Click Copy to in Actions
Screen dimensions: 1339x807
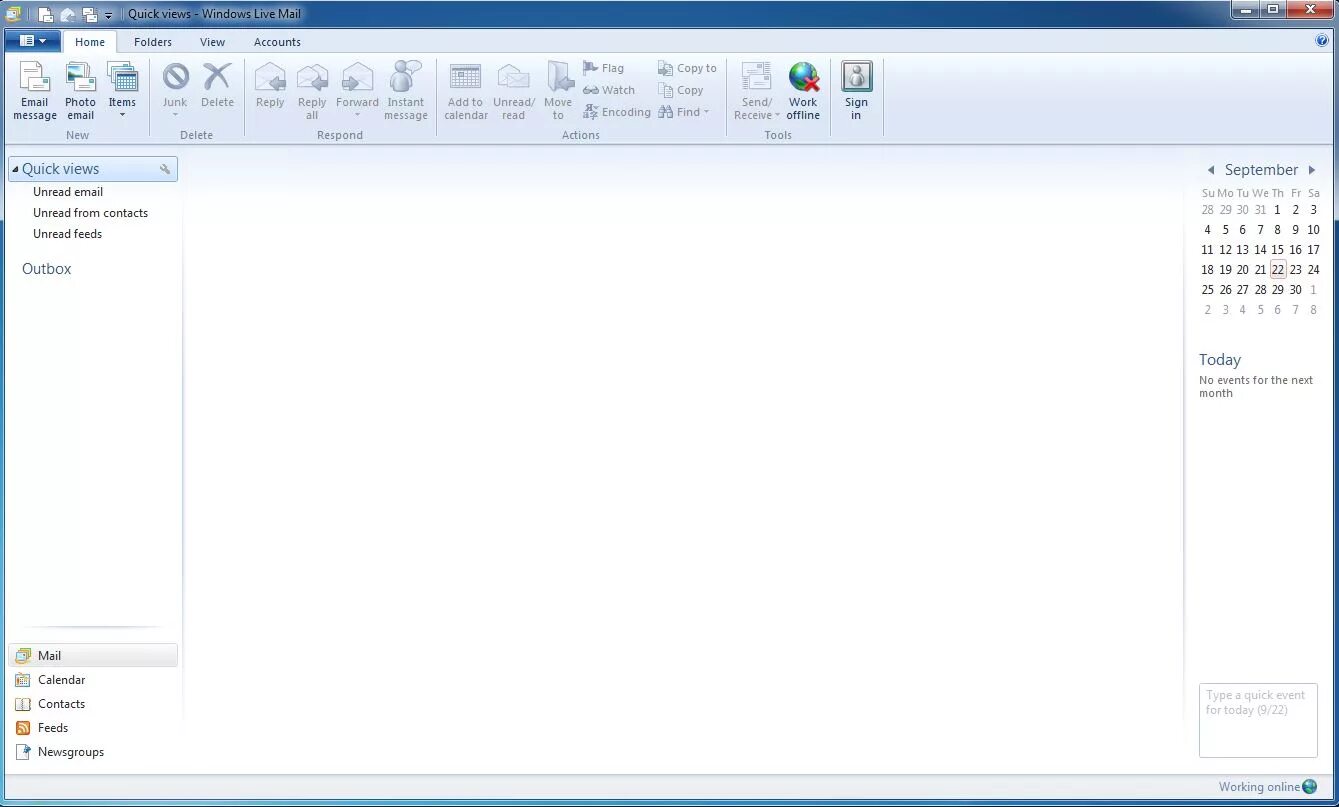click(x=687, y=68)
